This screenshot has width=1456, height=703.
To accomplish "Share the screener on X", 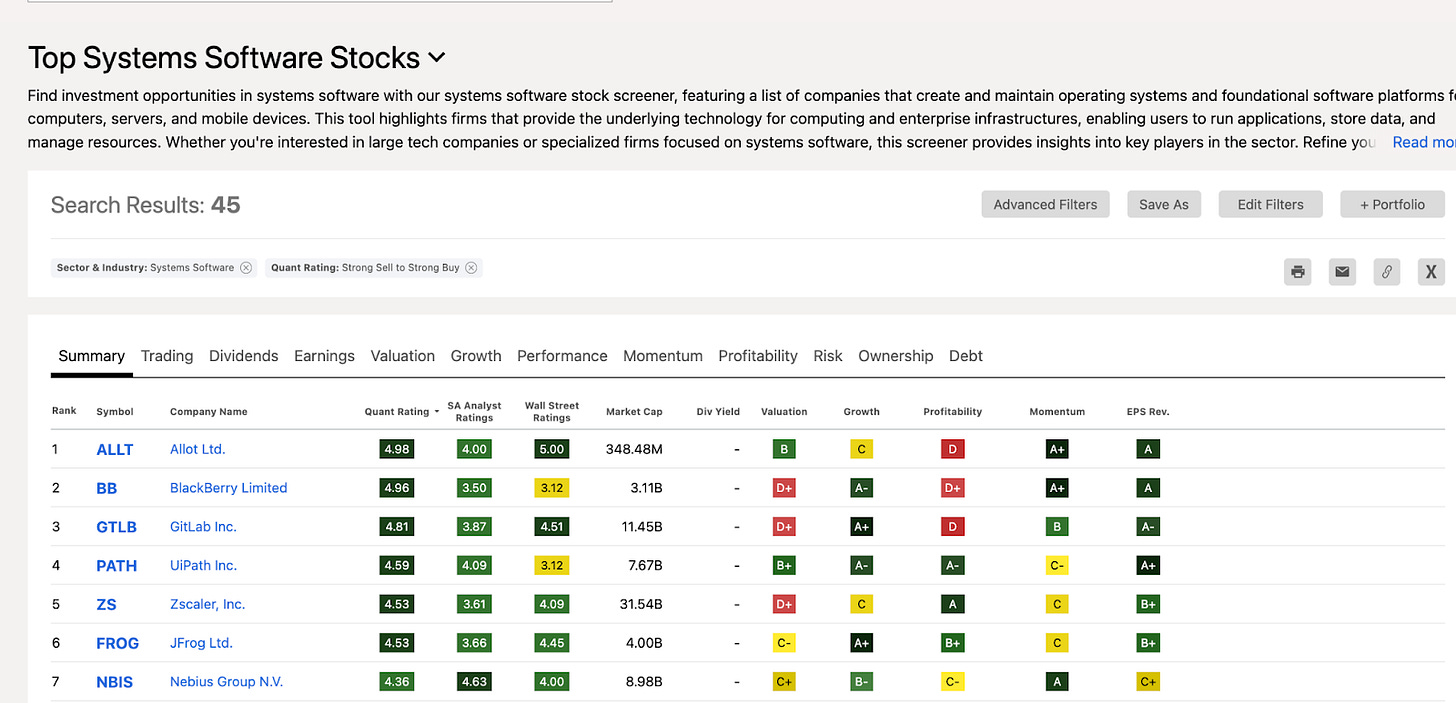I will coord(1431,271).
